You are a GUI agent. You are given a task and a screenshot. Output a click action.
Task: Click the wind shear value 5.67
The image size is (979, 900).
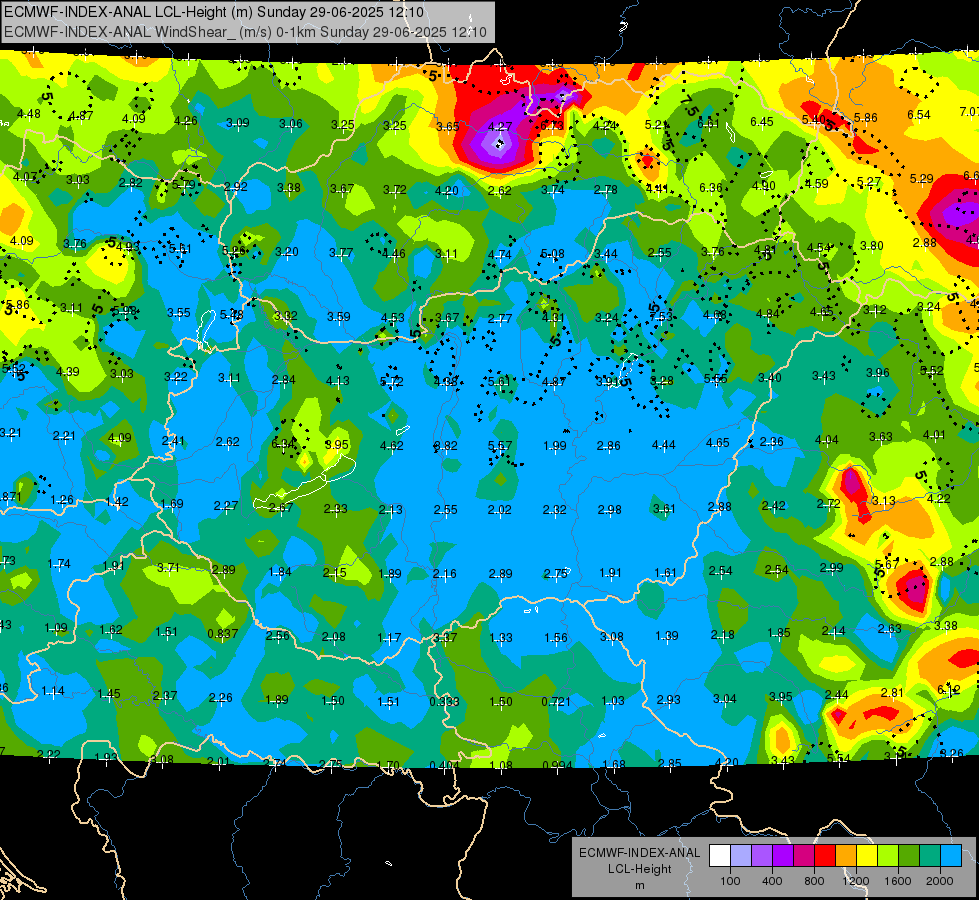(887, 564)
